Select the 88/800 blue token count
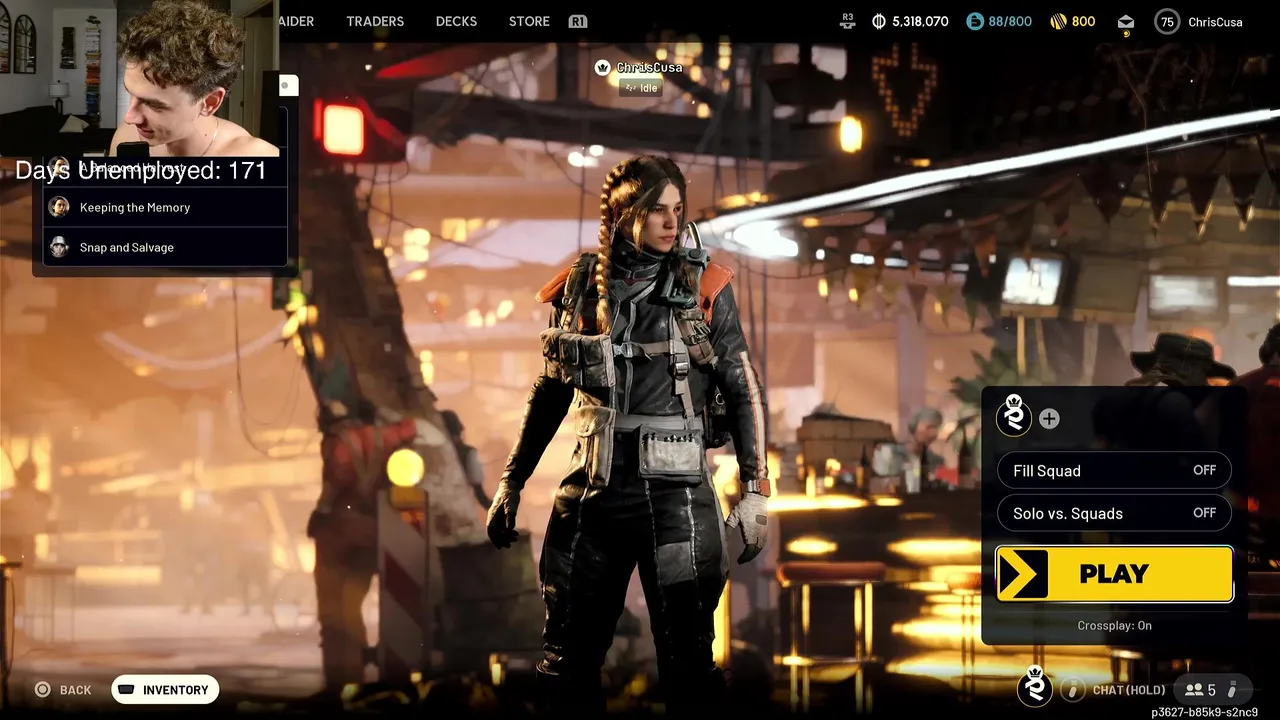The width and height of the screenshot is (1280, 720). click(x=1010, y=21)
